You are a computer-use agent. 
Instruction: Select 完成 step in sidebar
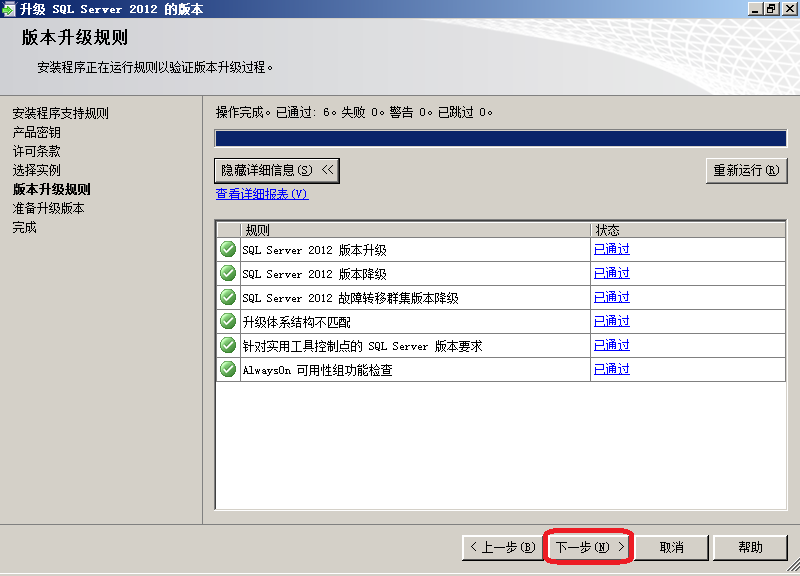(24, 228)
